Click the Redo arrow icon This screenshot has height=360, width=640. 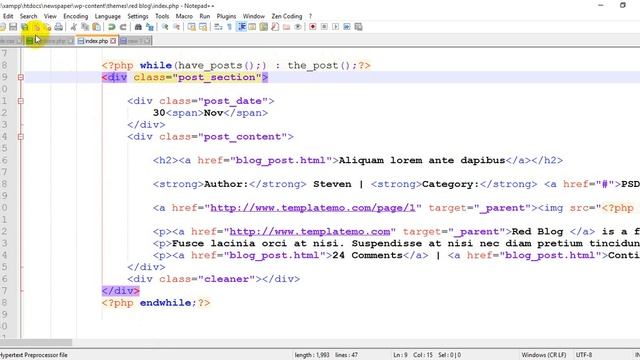[x=123, y=27]
